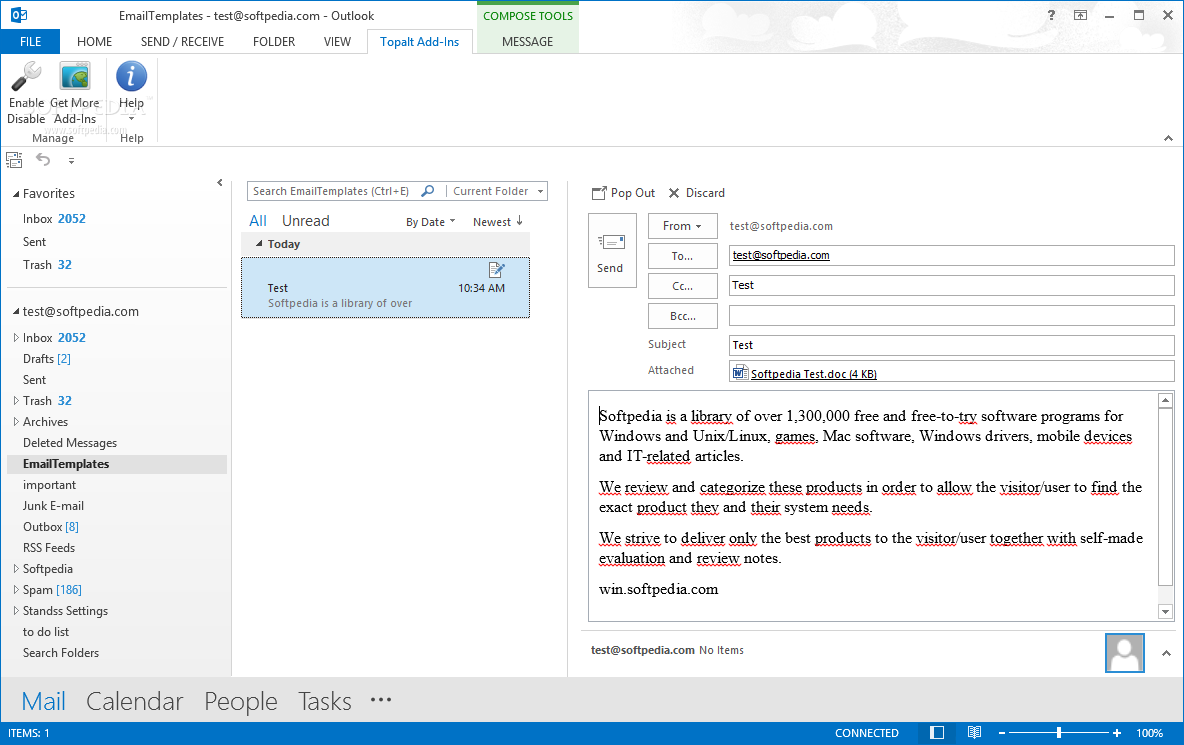Switch to Reading view icon in status bar
The height and width of the screenshot is (745, 1184).
click(x=975, y=732)
